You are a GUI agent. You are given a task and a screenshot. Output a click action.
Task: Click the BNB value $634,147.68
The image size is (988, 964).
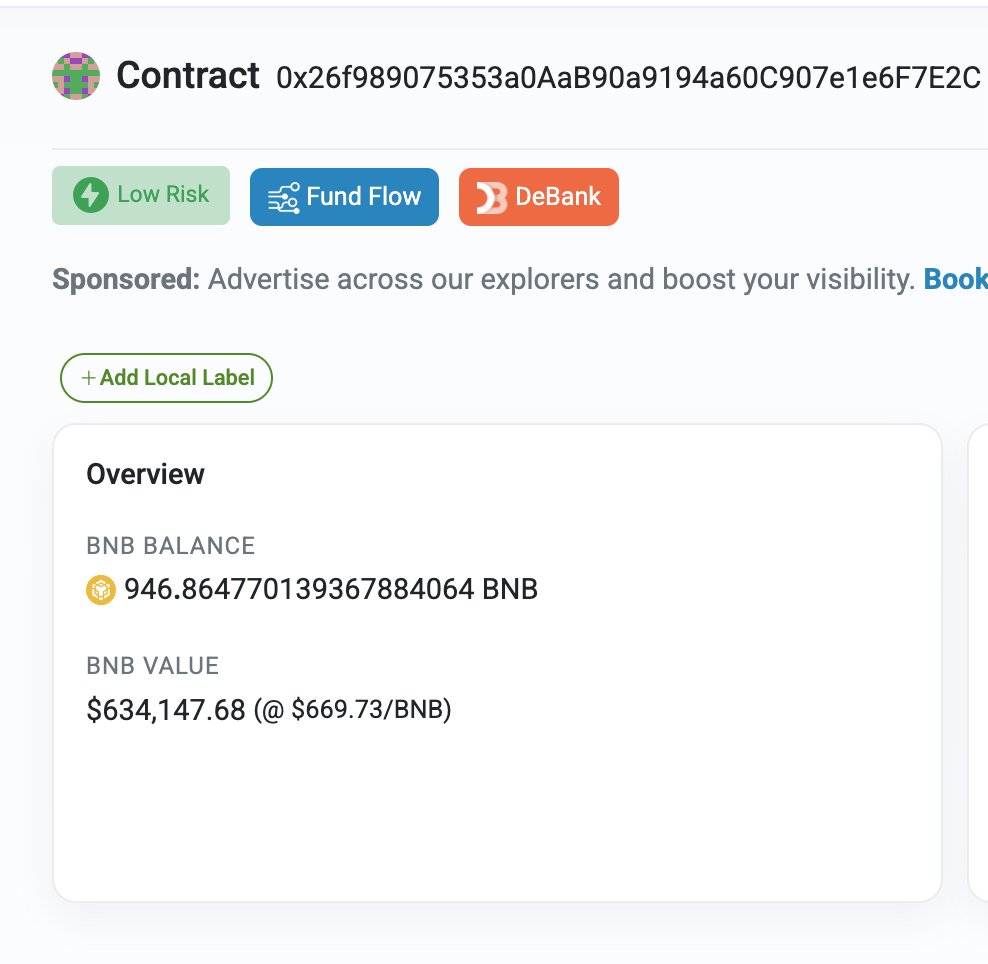click(166, 710)
